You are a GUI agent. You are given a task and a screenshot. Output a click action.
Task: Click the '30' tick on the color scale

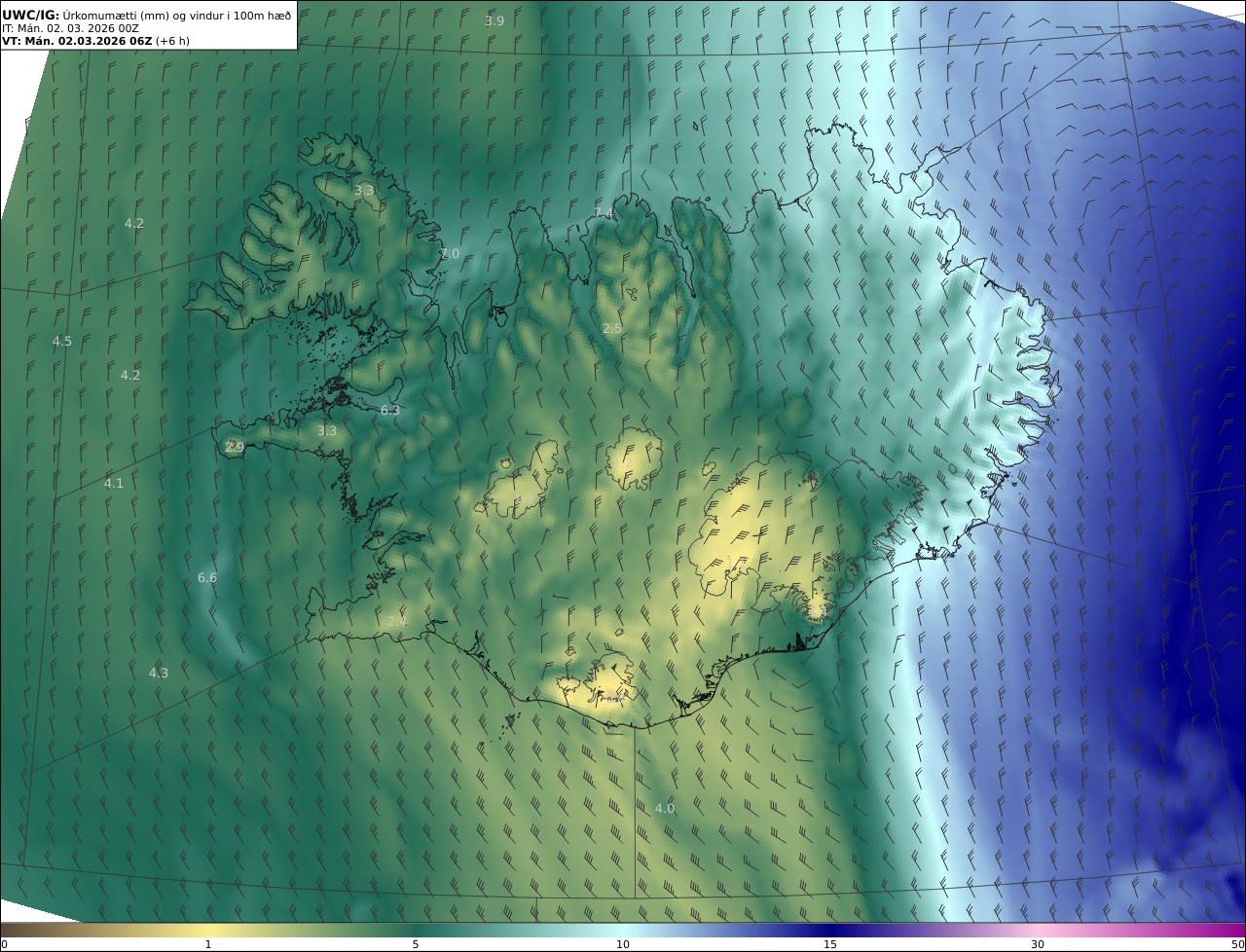tap(1038, 944)
